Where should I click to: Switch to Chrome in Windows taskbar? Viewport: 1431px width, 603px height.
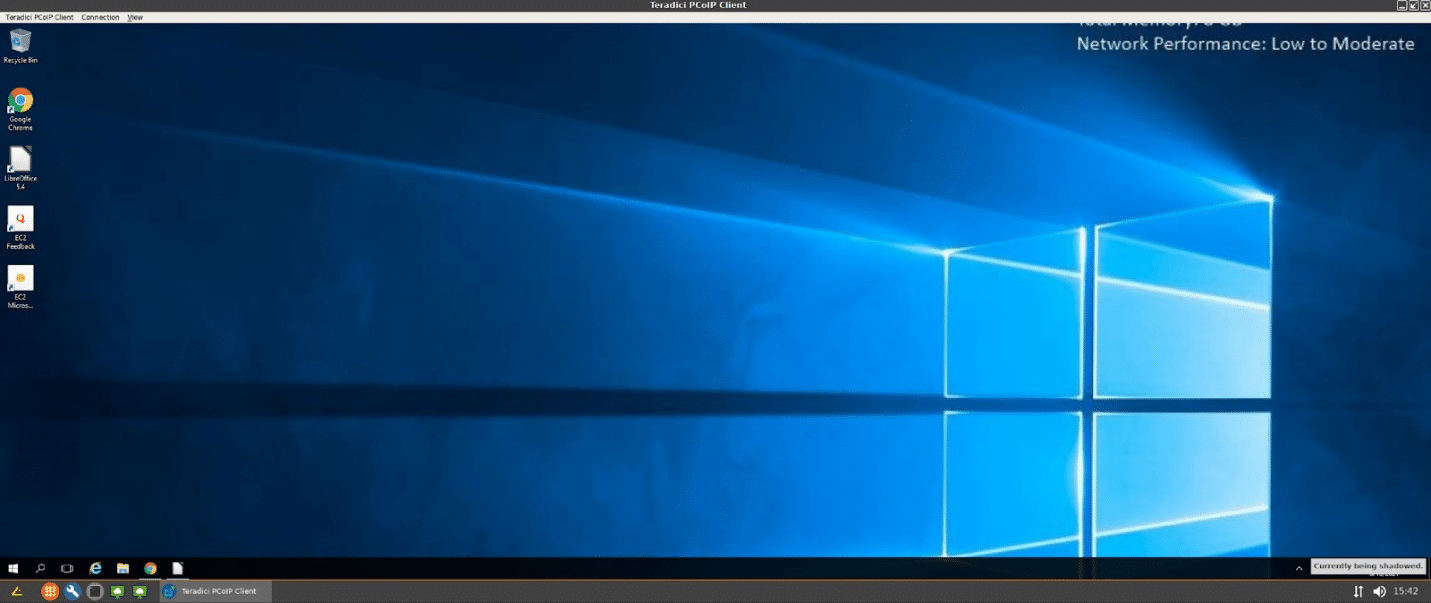click(x=150, y=568)
